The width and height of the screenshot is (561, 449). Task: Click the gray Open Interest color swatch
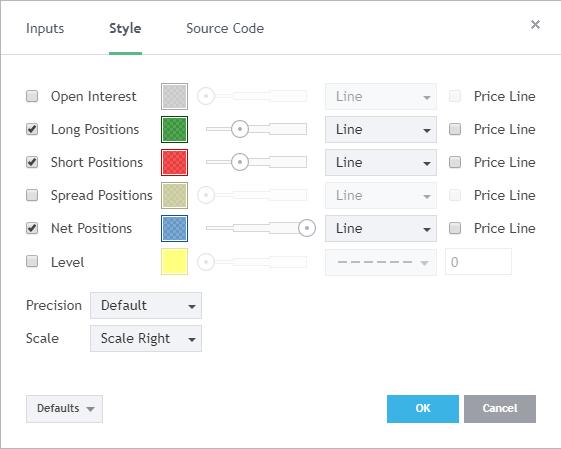click(174, 97)
